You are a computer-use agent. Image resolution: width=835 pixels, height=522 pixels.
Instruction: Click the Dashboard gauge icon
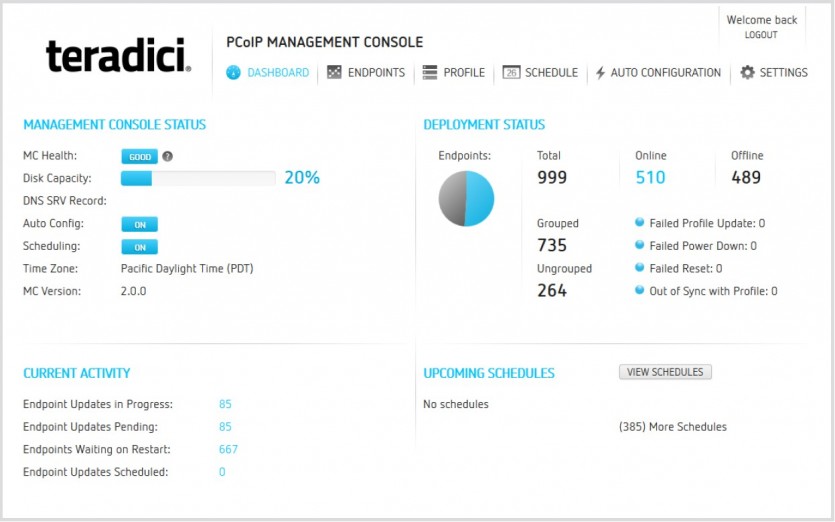coord(233,72)
